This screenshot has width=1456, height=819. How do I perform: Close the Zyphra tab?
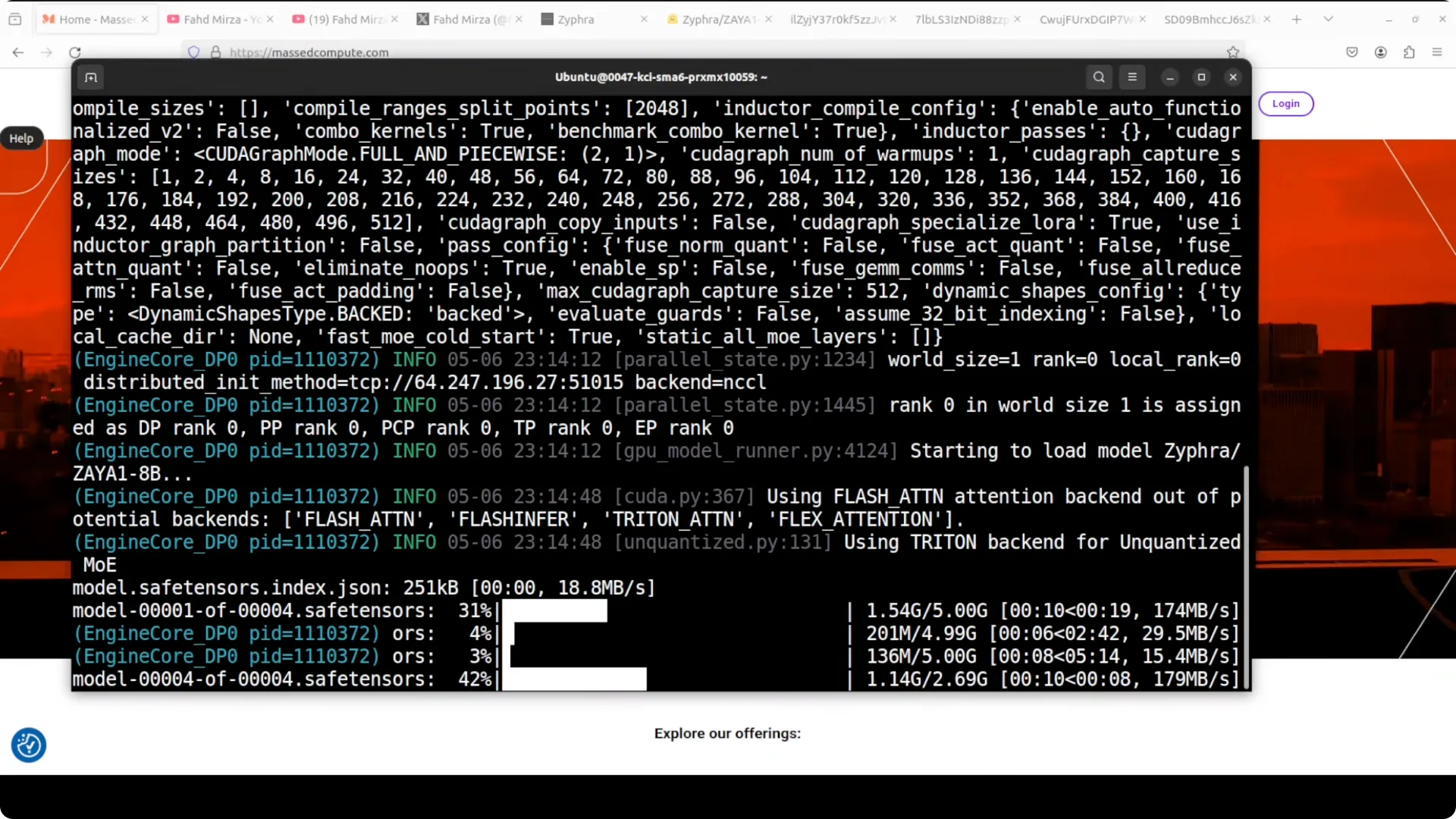coord(644,19)
